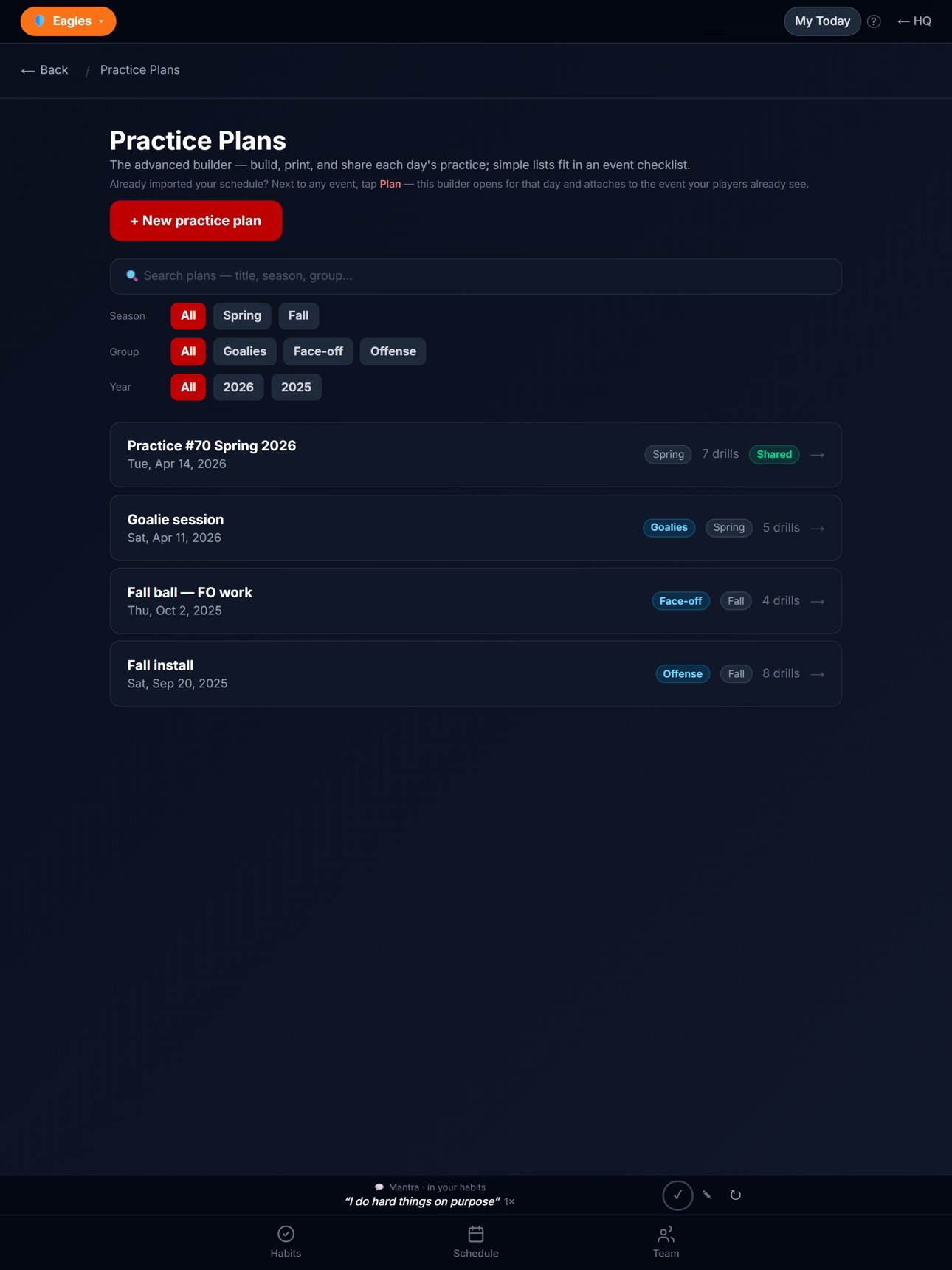
Task: Open the Fall ball — FO work plan
Action: pyautogui.click(x=476, y=601)
